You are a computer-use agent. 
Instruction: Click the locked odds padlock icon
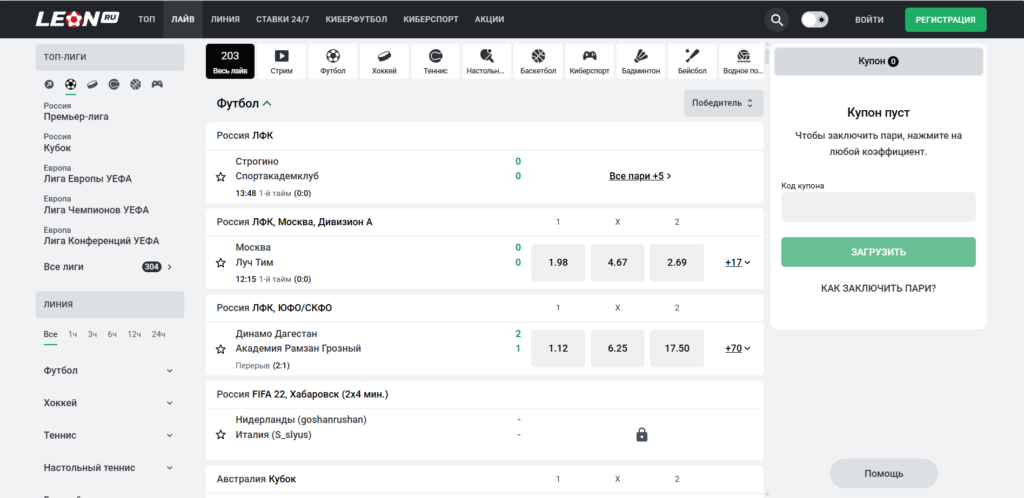[x=641, y=435]
